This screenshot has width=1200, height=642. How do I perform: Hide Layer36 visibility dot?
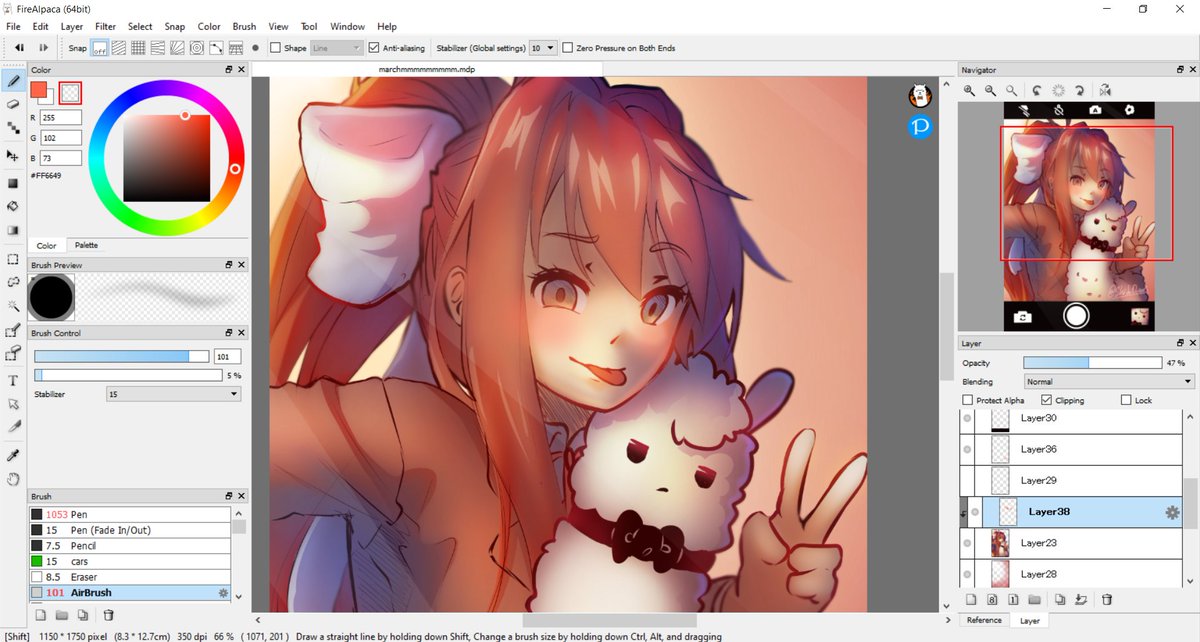(x=967, y=449)
